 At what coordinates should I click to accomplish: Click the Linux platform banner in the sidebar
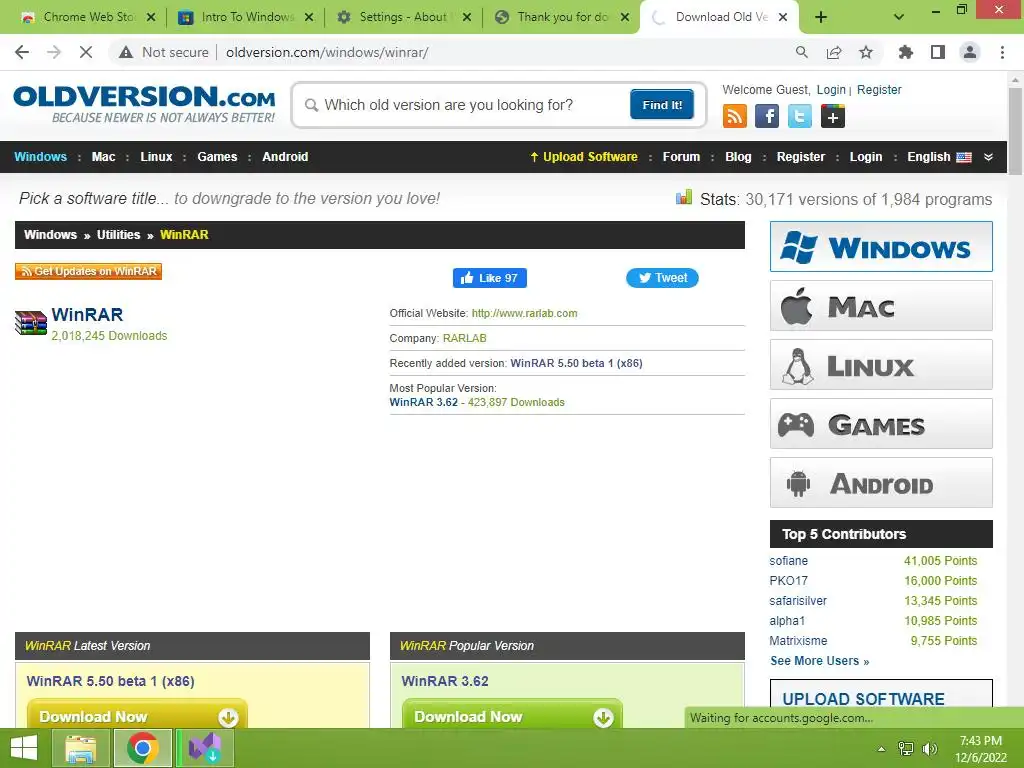(881, 365)
